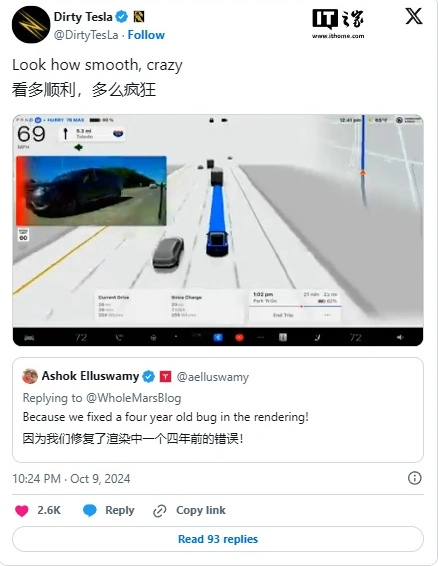This screenshot has width=438, height=566.
Task: Open the 10:24 PM Oct 9 timestamp
Action: click(x=71, y=479)
